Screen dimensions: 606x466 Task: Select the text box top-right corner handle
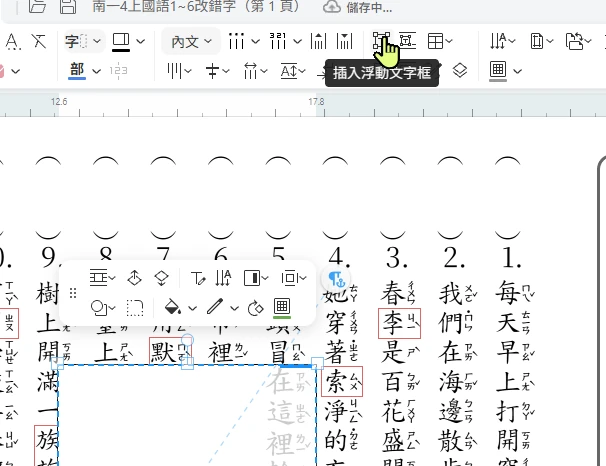coord(317,364)
